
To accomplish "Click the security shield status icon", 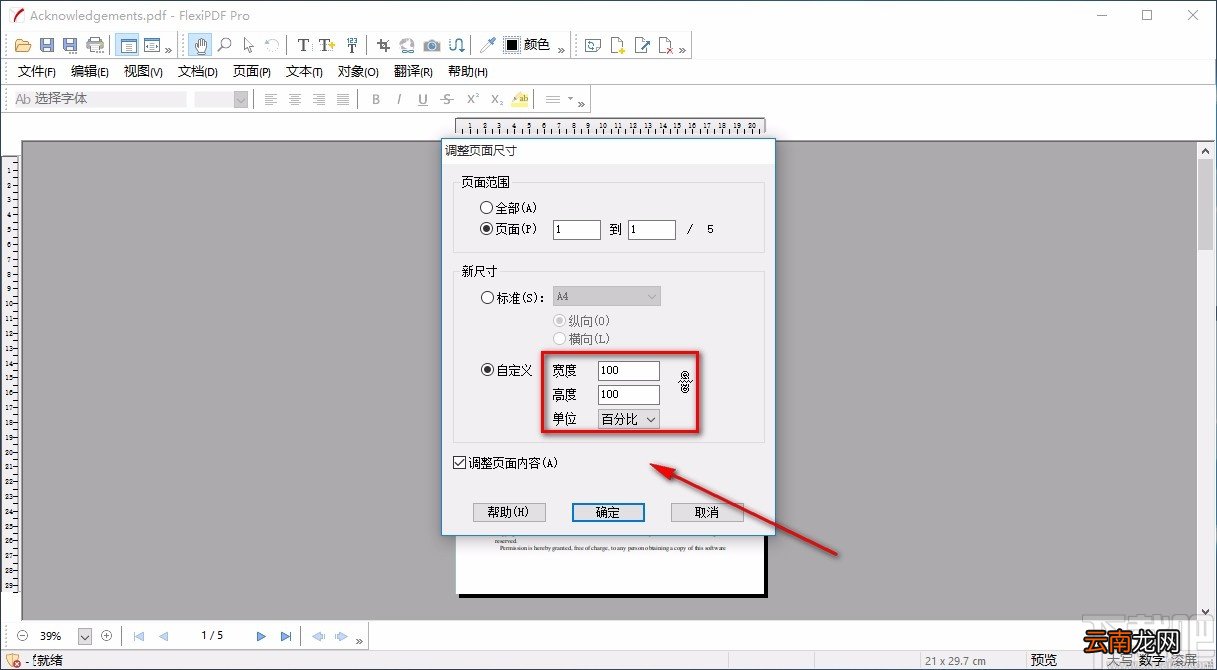I will pos(15,661).
